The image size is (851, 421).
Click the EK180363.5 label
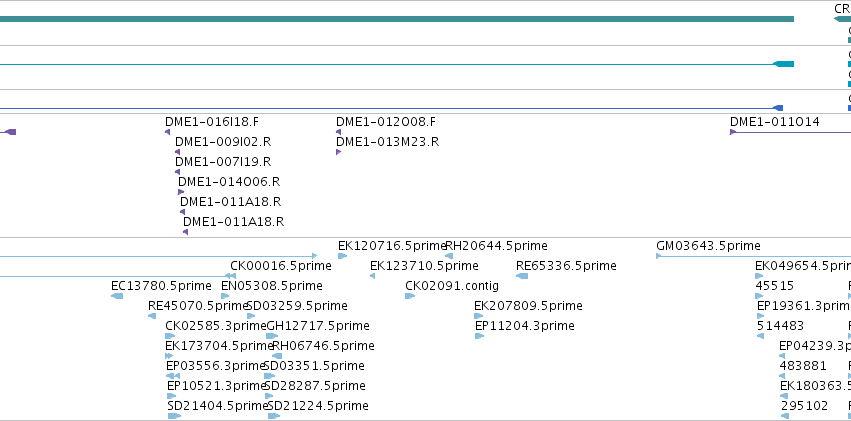click(x=815, y=386)
